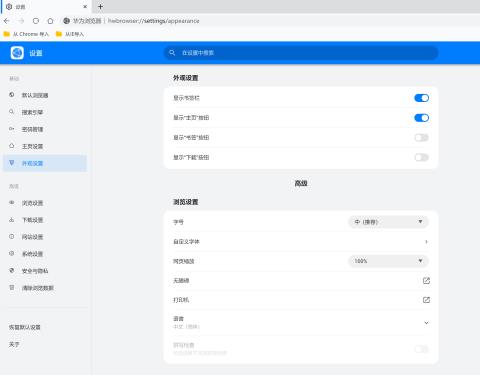The height and width of the screenshot is (375, 480).
Task: Click the 下载设置 download icon
Action: click(12, 220)
